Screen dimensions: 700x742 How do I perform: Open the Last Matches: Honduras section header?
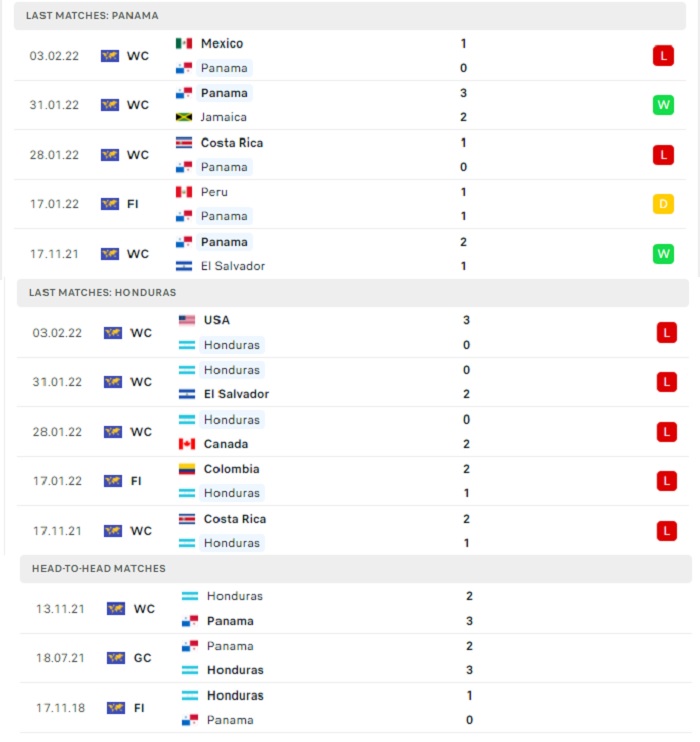353,292
